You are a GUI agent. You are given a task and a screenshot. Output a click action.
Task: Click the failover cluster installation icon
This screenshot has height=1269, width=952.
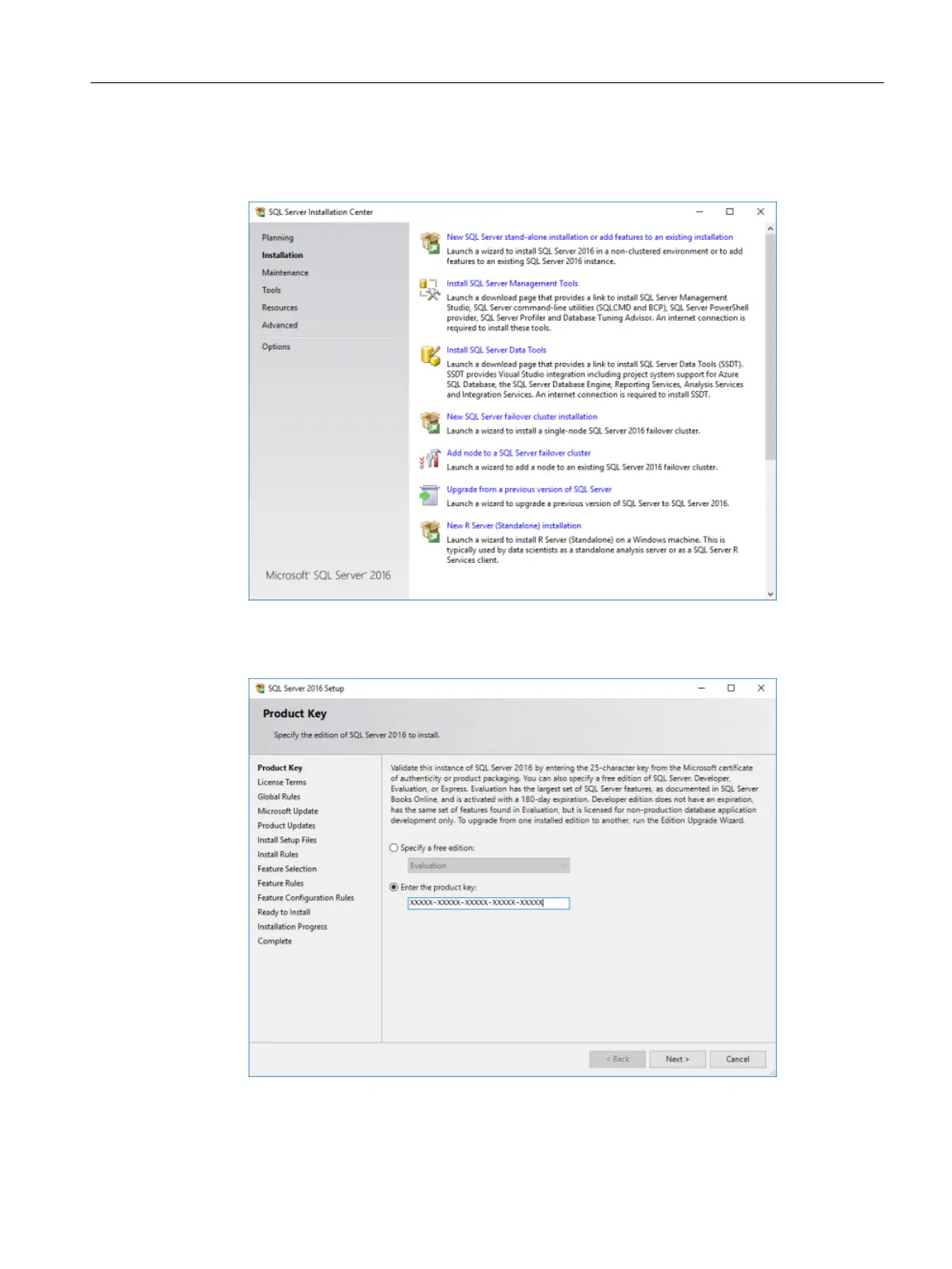(x=430, y=421)
